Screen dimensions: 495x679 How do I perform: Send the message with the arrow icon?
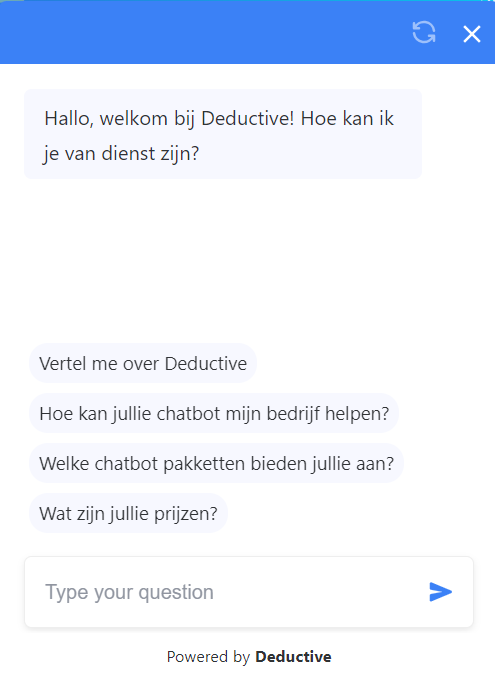click(x=440, y=592)
